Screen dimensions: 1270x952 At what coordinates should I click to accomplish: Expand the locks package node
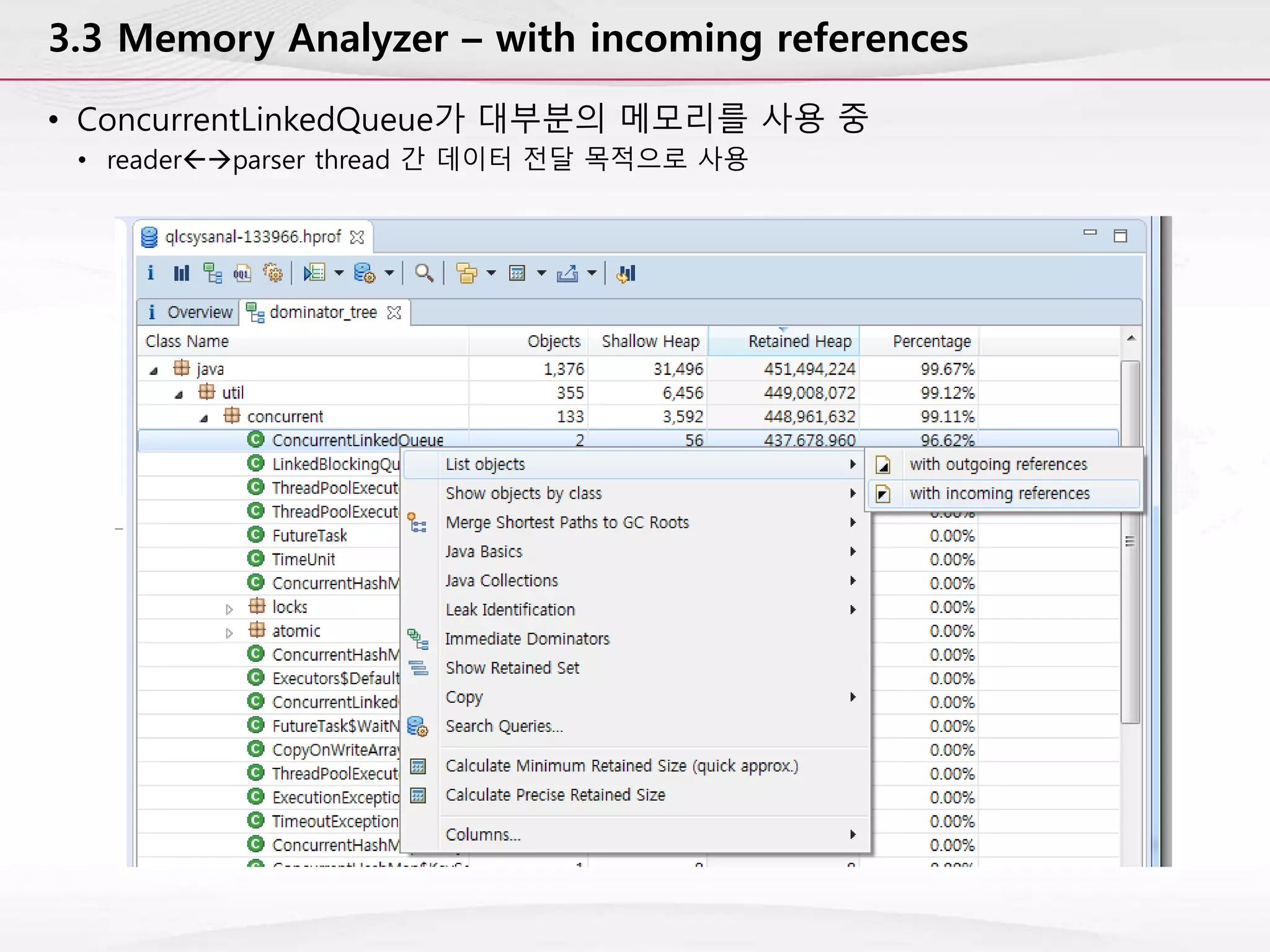tap(229, 609)
